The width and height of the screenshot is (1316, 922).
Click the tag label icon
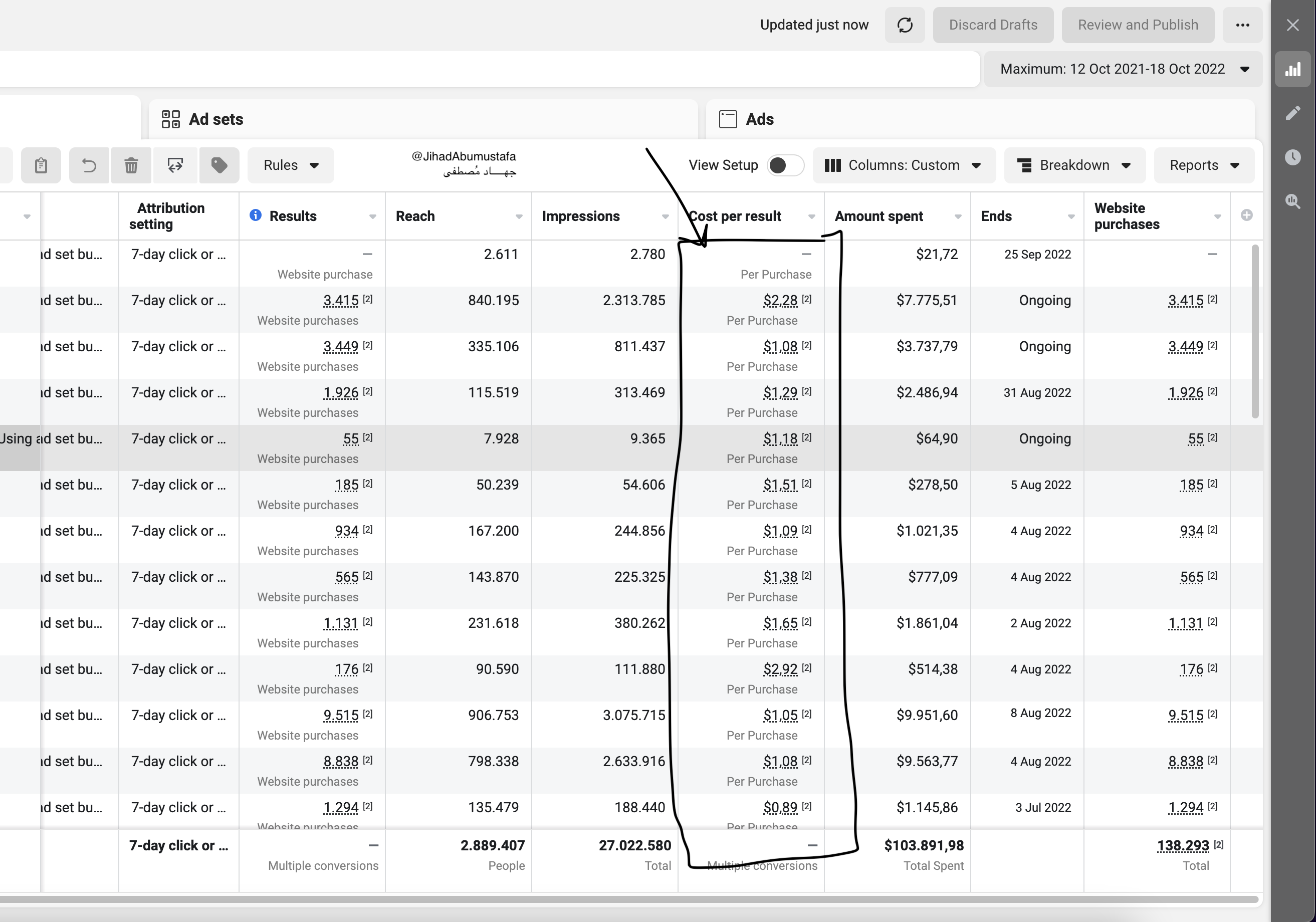click(x=219, y=165)
